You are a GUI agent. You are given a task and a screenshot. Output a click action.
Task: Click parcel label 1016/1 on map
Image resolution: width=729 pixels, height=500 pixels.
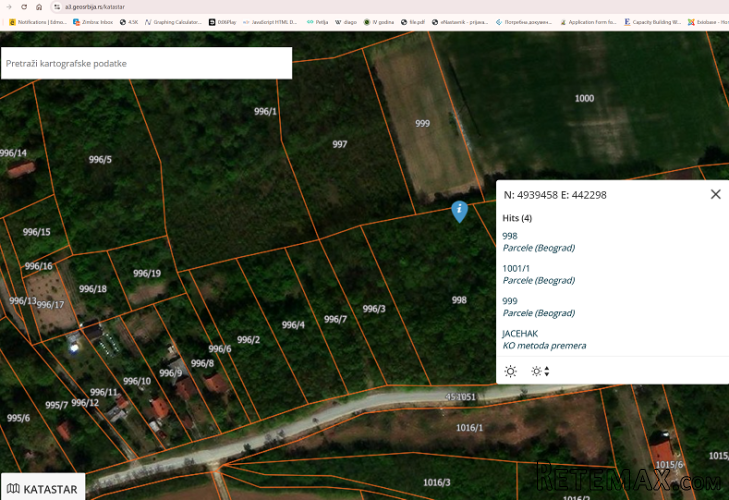(469, 427)
